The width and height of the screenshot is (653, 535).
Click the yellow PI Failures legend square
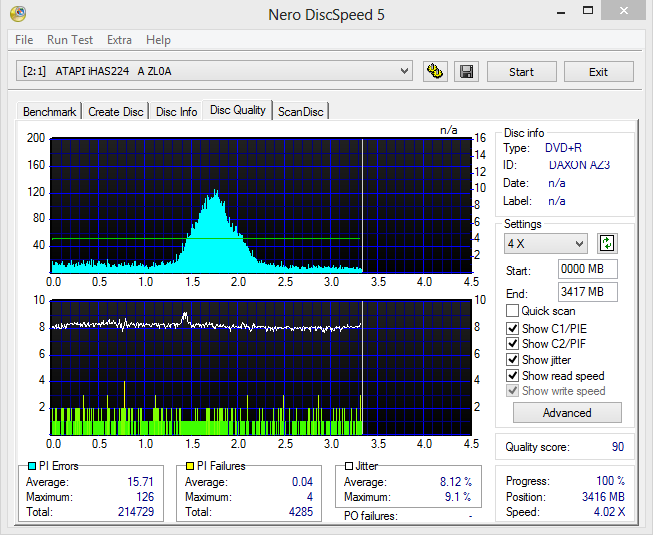(189, 466)
